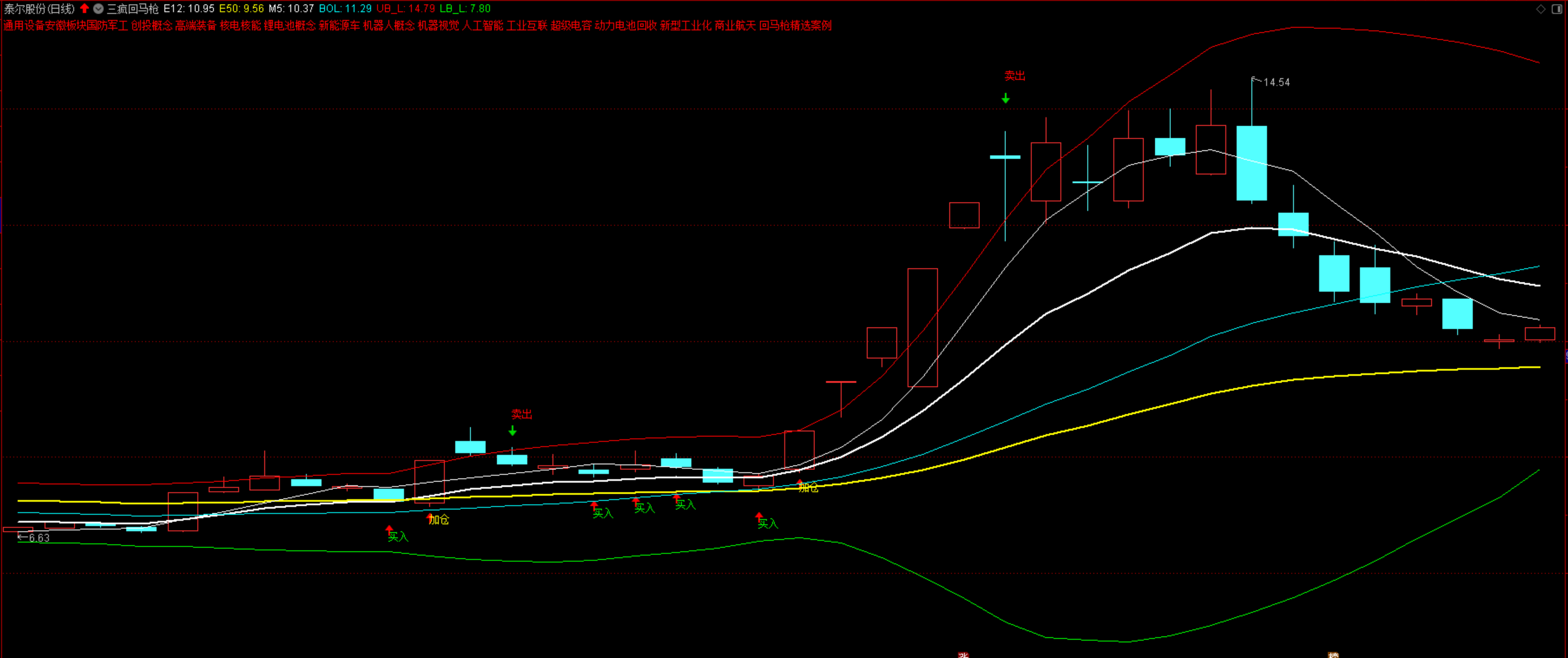1568x658 pixels.
Task: Click the red arrow of the leftmost 买入 signal
Action: point(389,529)
